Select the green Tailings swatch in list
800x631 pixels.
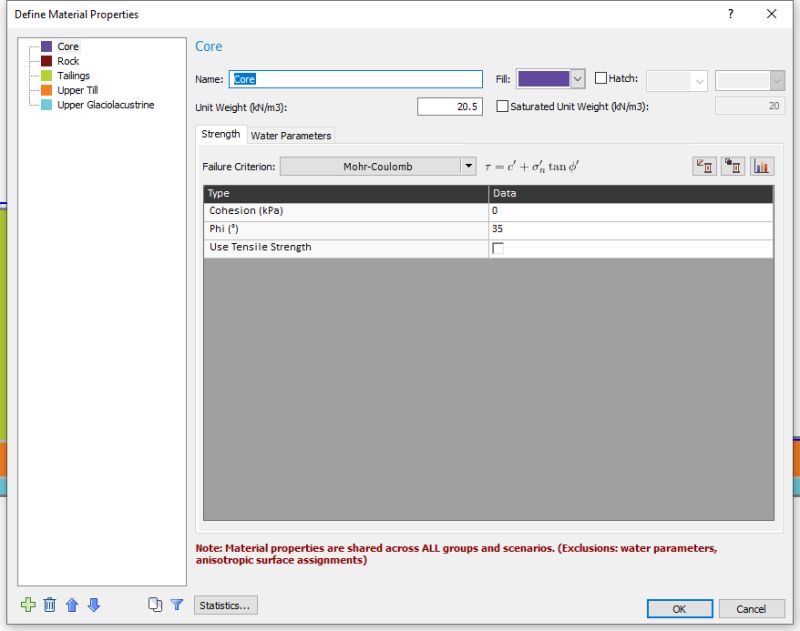[46, 75]
